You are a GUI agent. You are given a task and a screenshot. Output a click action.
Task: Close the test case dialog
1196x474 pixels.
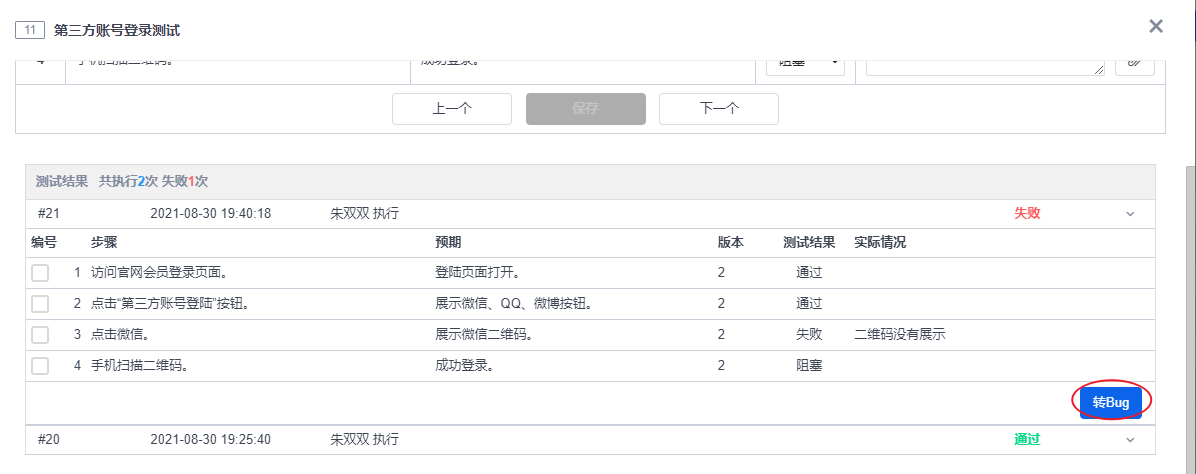click(1156, 26)
